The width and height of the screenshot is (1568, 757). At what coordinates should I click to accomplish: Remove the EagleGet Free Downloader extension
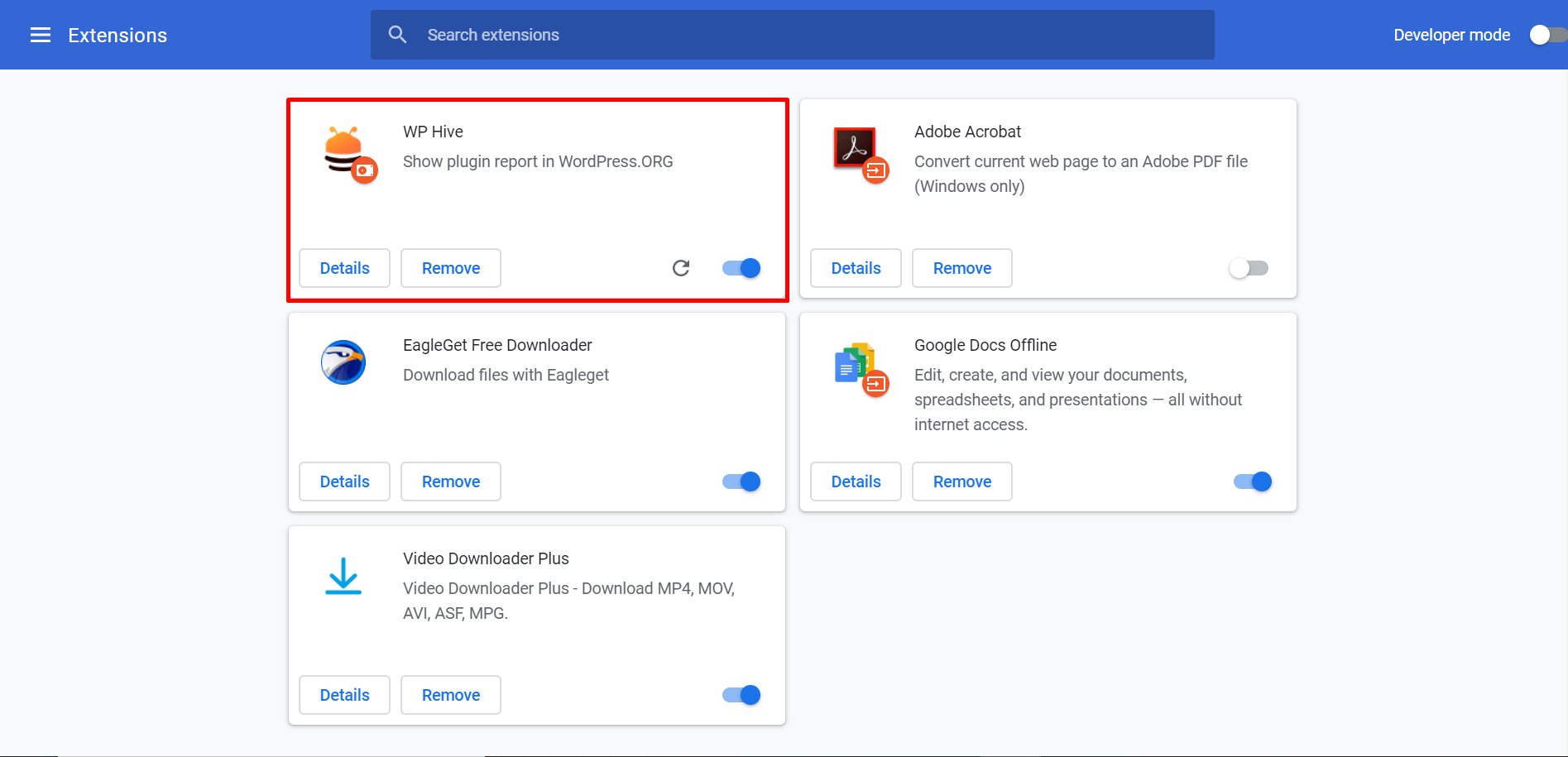[451, 481]
